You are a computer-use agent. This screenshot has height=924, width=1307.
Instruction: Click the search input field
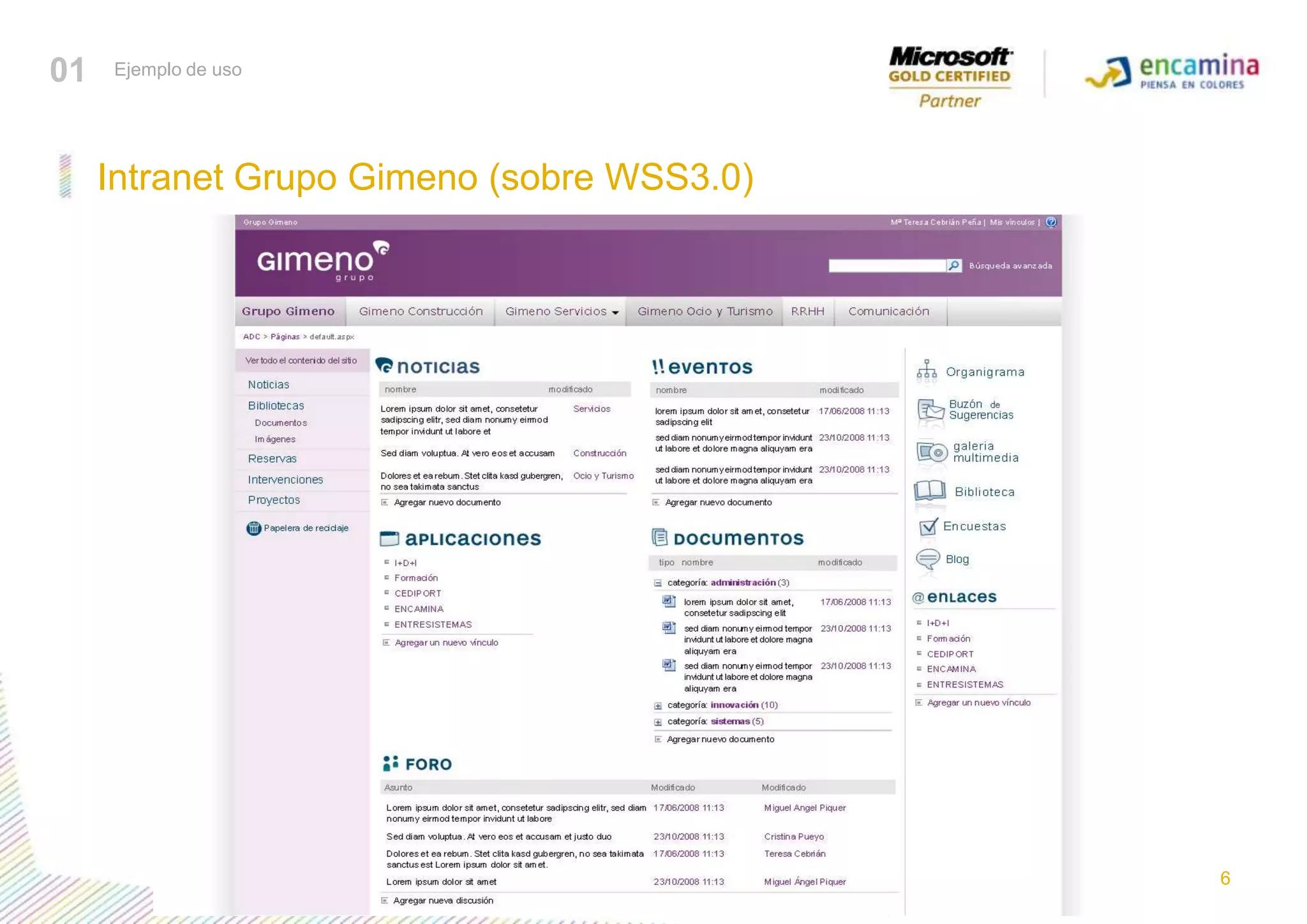click(887, 265)
